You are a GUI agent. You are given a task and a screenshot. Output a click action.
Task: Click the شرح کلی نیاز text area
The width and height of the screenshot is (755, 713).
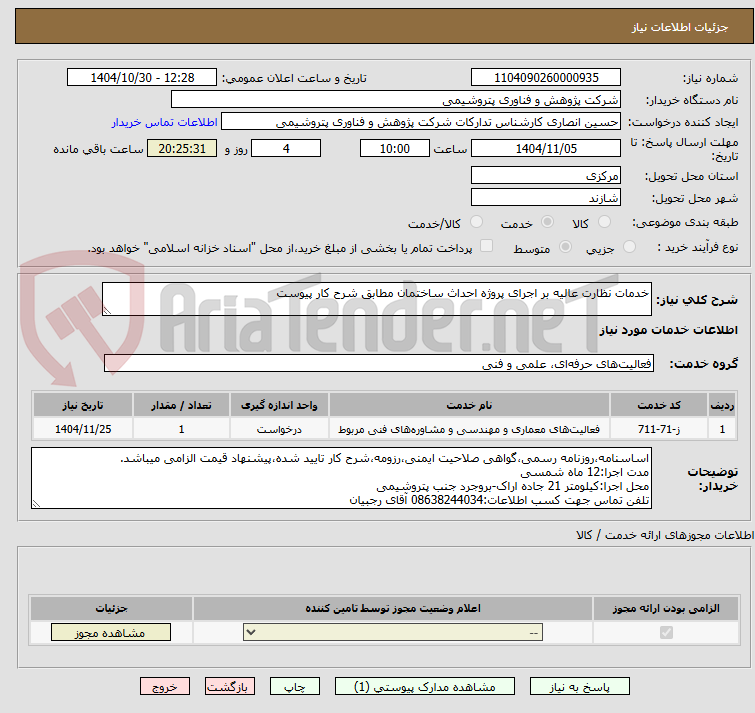377,299
